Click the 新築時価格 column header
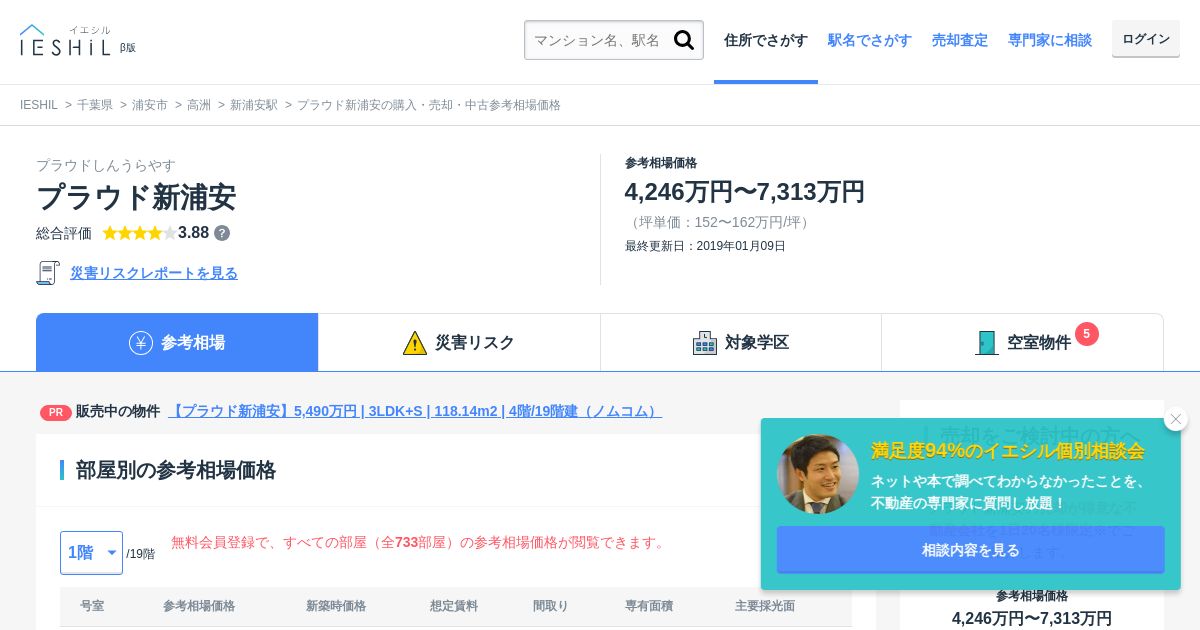1200x630 pixels. [x=336, y=606]
